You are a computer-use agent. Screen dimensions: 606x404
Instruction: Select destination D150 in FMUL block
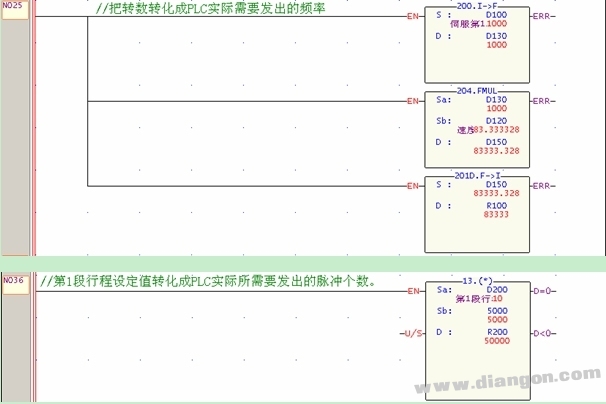[496, 140]
